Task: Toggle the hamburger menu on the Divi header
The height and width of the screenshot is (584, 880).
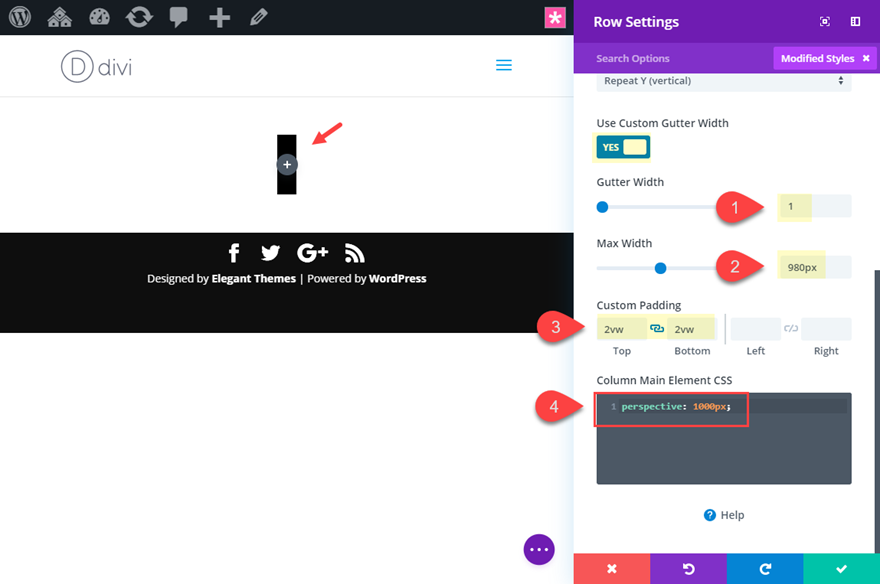Action: (504, 65)
